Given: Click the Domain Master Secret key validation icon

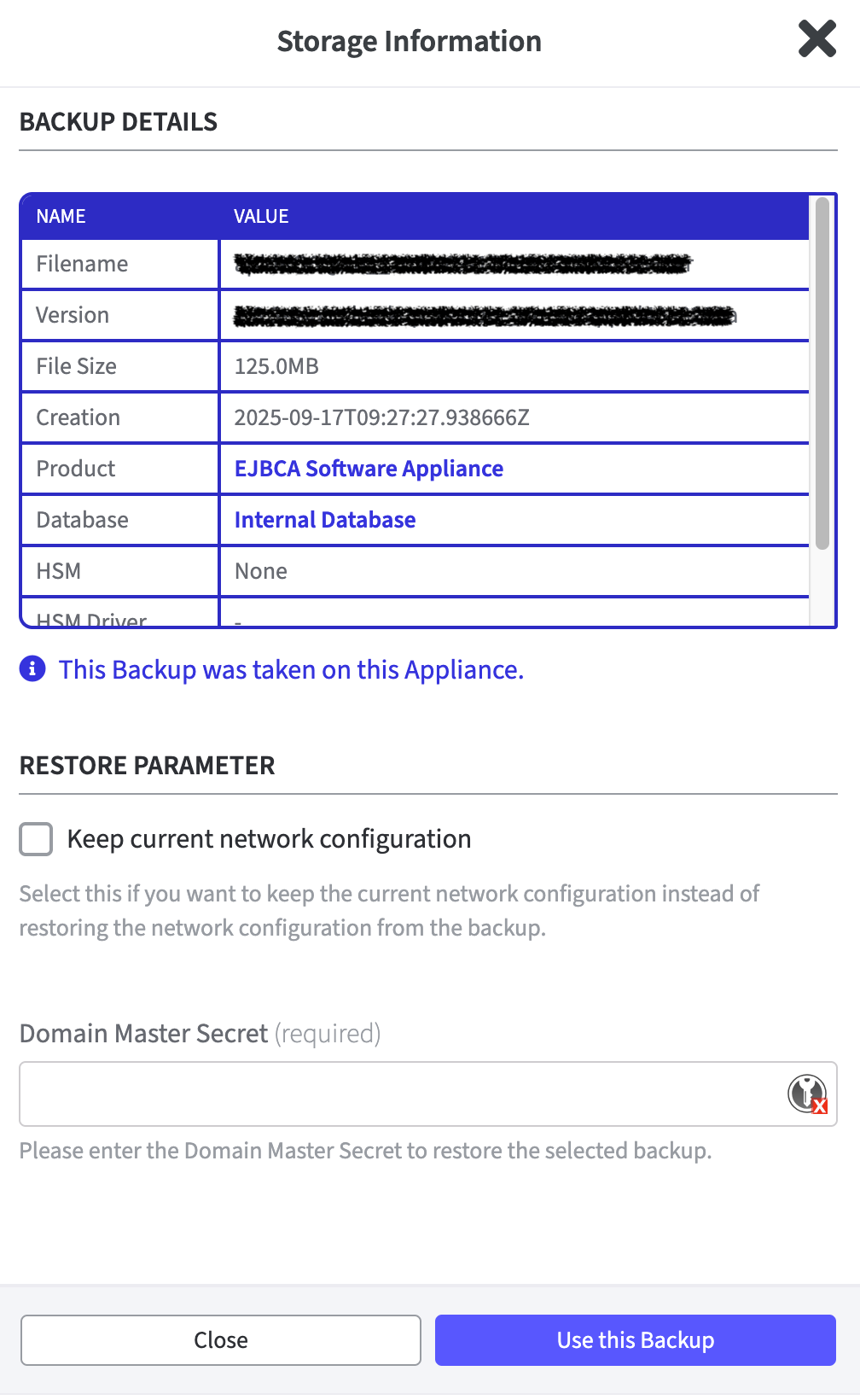Looking at the screenshot, I should tap(805, 1092).
